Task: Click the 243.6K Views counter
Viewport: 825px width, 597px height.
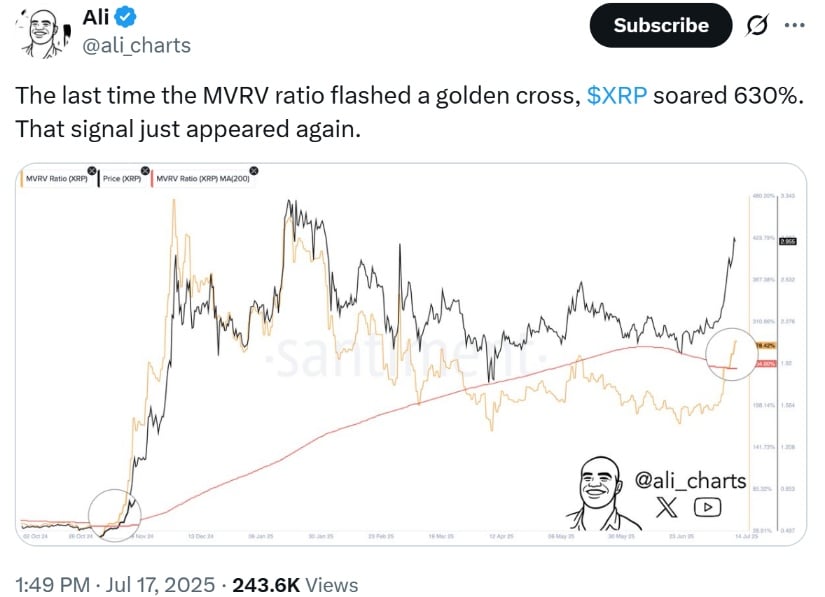Action: 296,585
